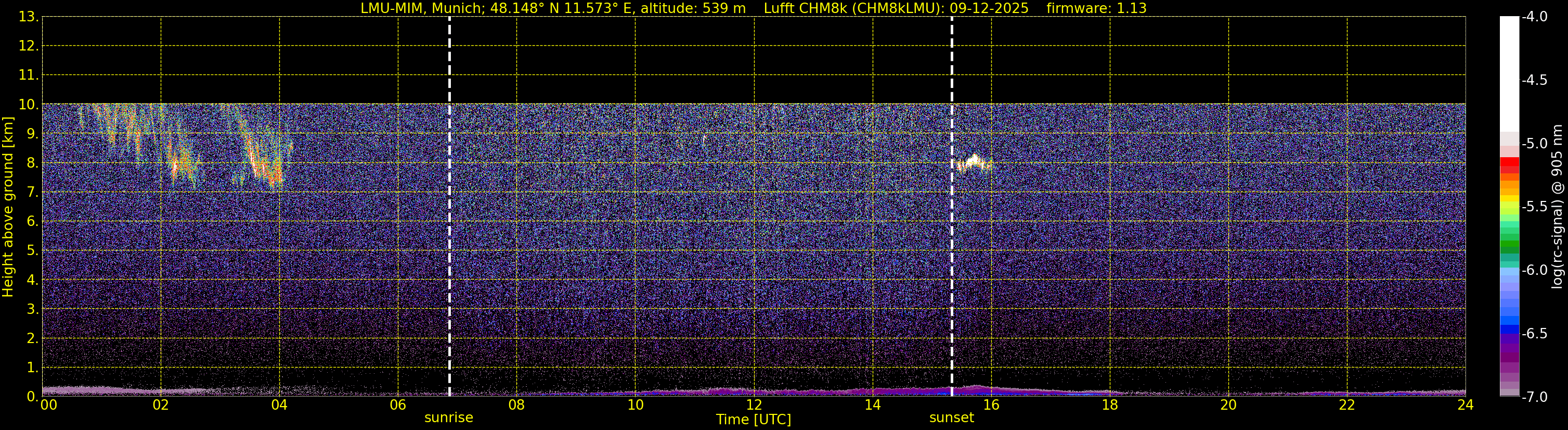Click the "1." height axis tick label
The image size is (1568, 430).
[x=32, y=367]
